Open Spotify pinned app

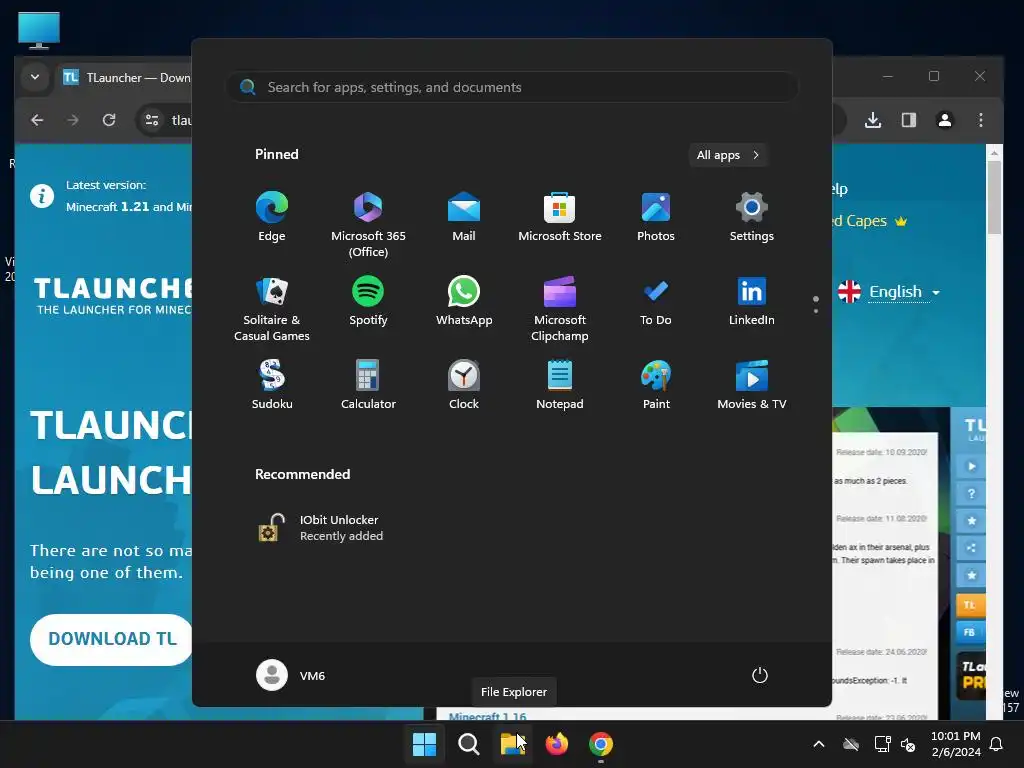368,302
